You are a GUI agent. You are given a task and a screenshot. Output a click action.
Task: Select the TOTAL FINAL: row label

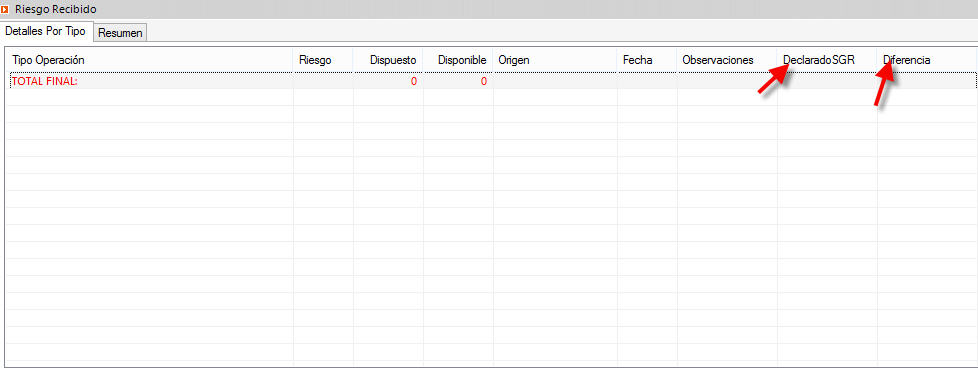pos(45,81)
